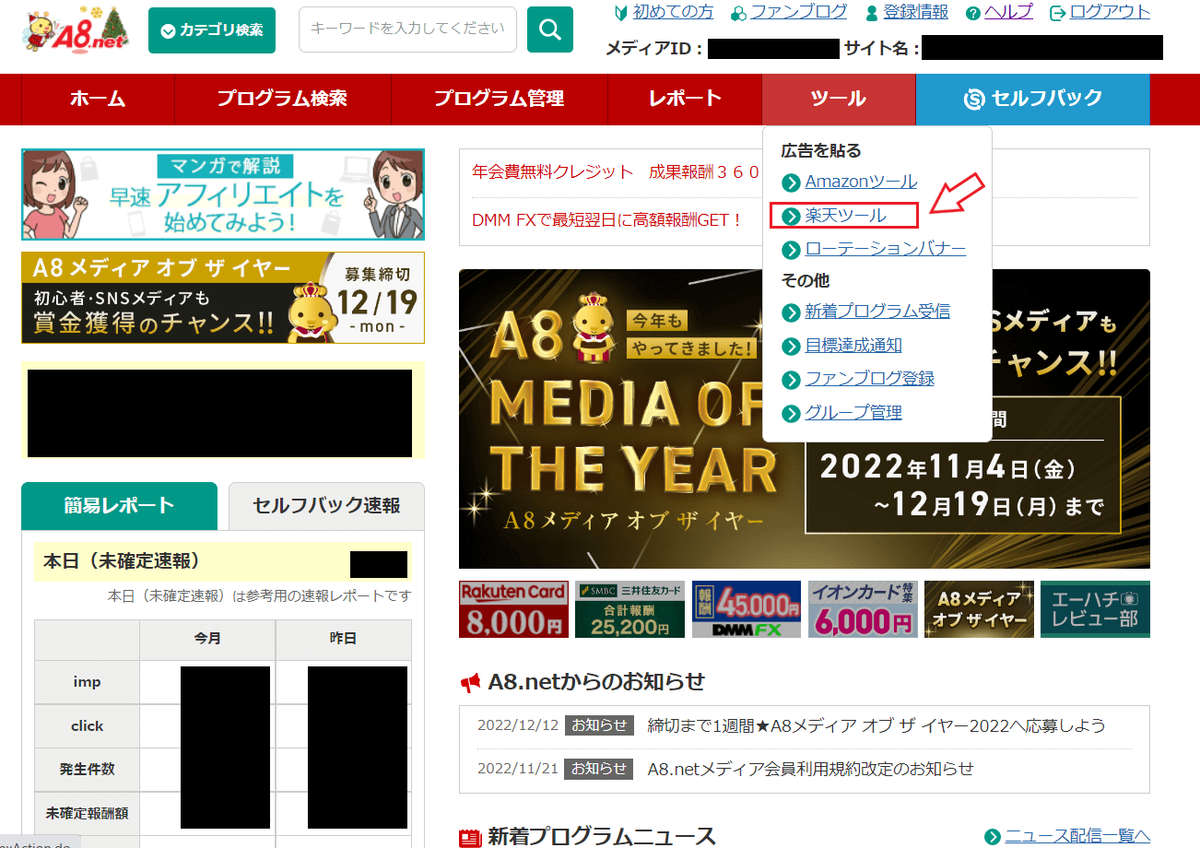Screen dimensions: 1200x848
Task: Open 締切まで1週間 notice dated 2022/12/12
Action: point(876,726)
